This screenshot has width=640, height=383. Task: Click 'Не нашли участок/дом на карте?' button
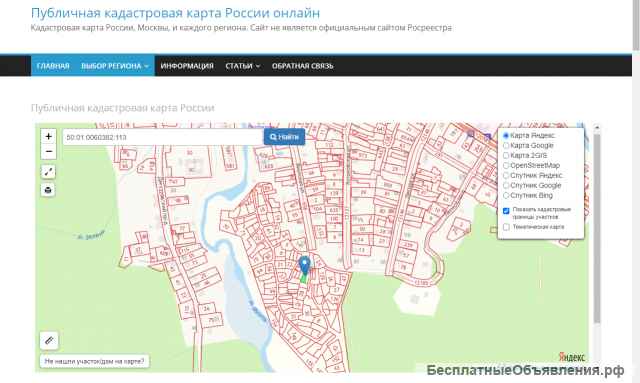click(x=94, y=361)
